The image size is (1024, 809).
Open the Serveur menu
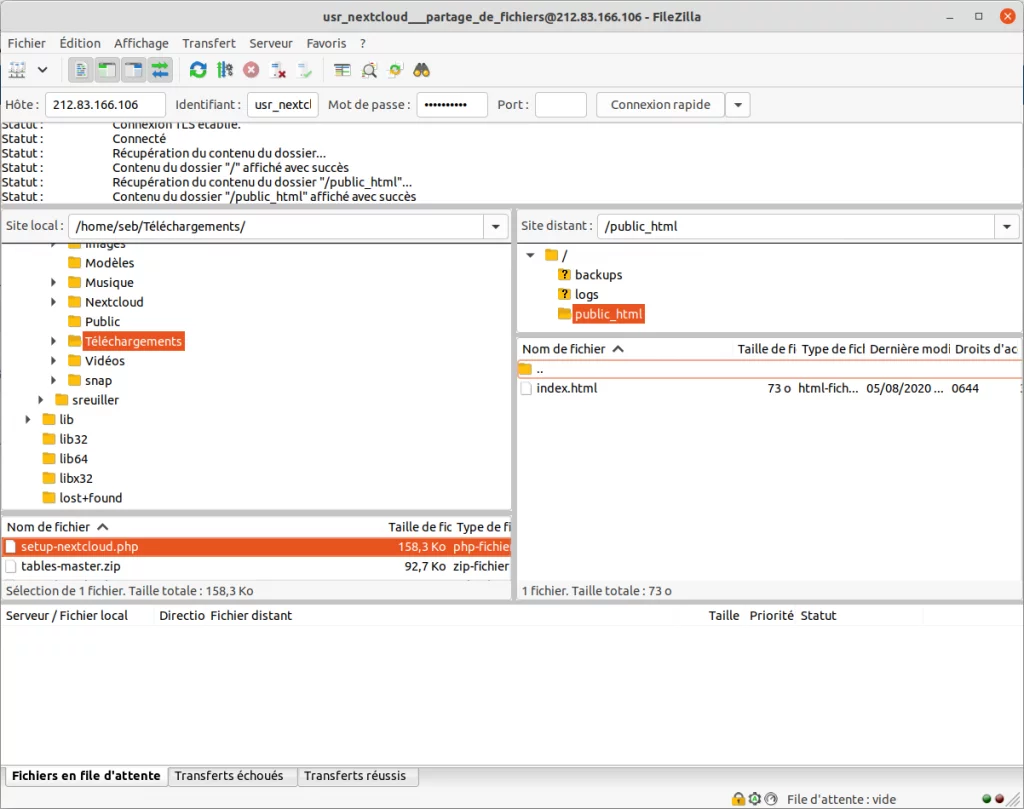click(x=270, y=43)
